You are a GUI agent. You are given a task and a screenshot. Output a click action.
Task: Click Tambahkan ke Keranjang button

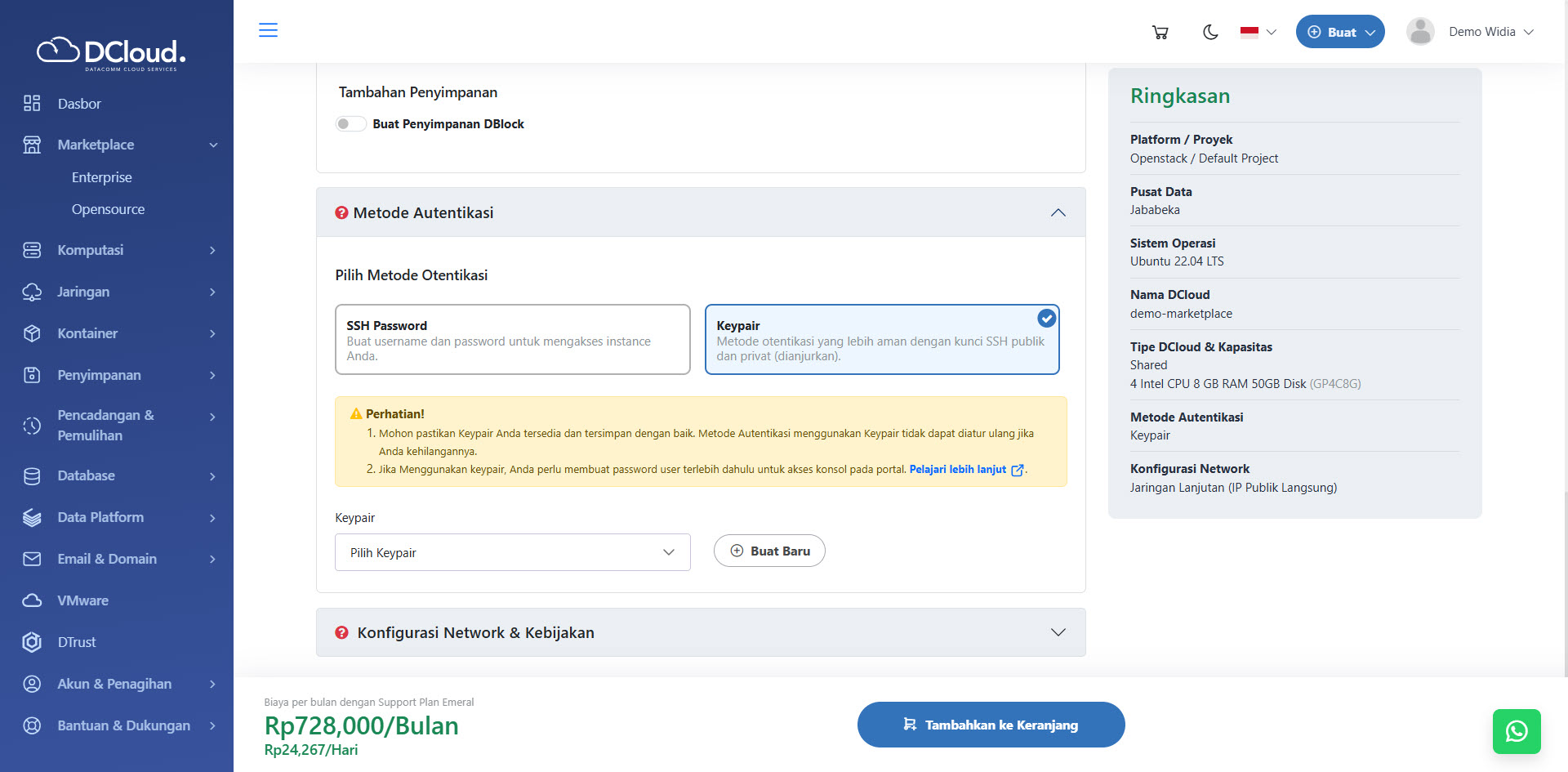point(991,725)
